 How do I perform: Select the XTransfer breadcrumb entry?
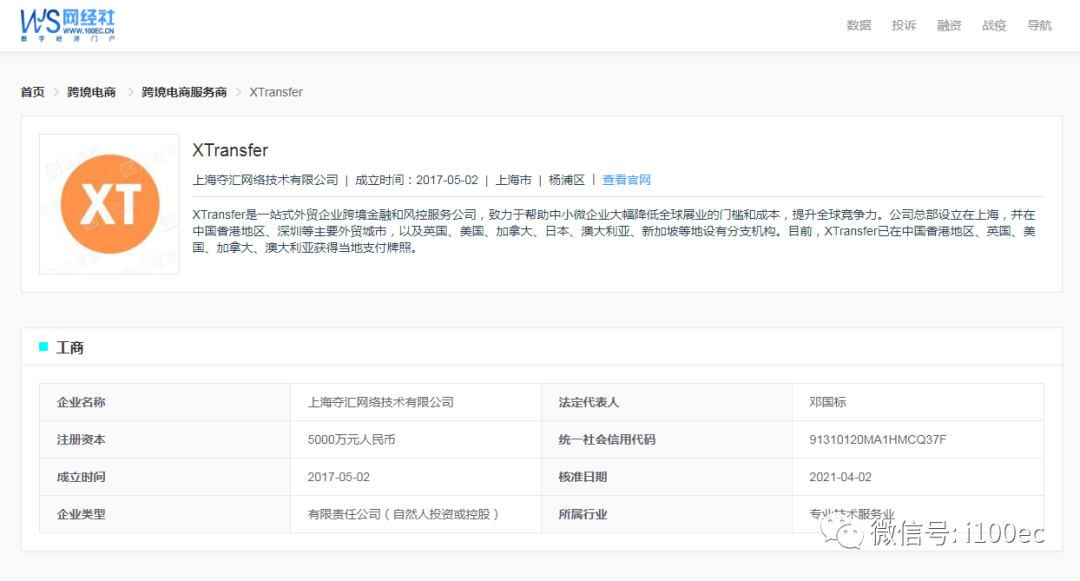[x=276, y=91]
